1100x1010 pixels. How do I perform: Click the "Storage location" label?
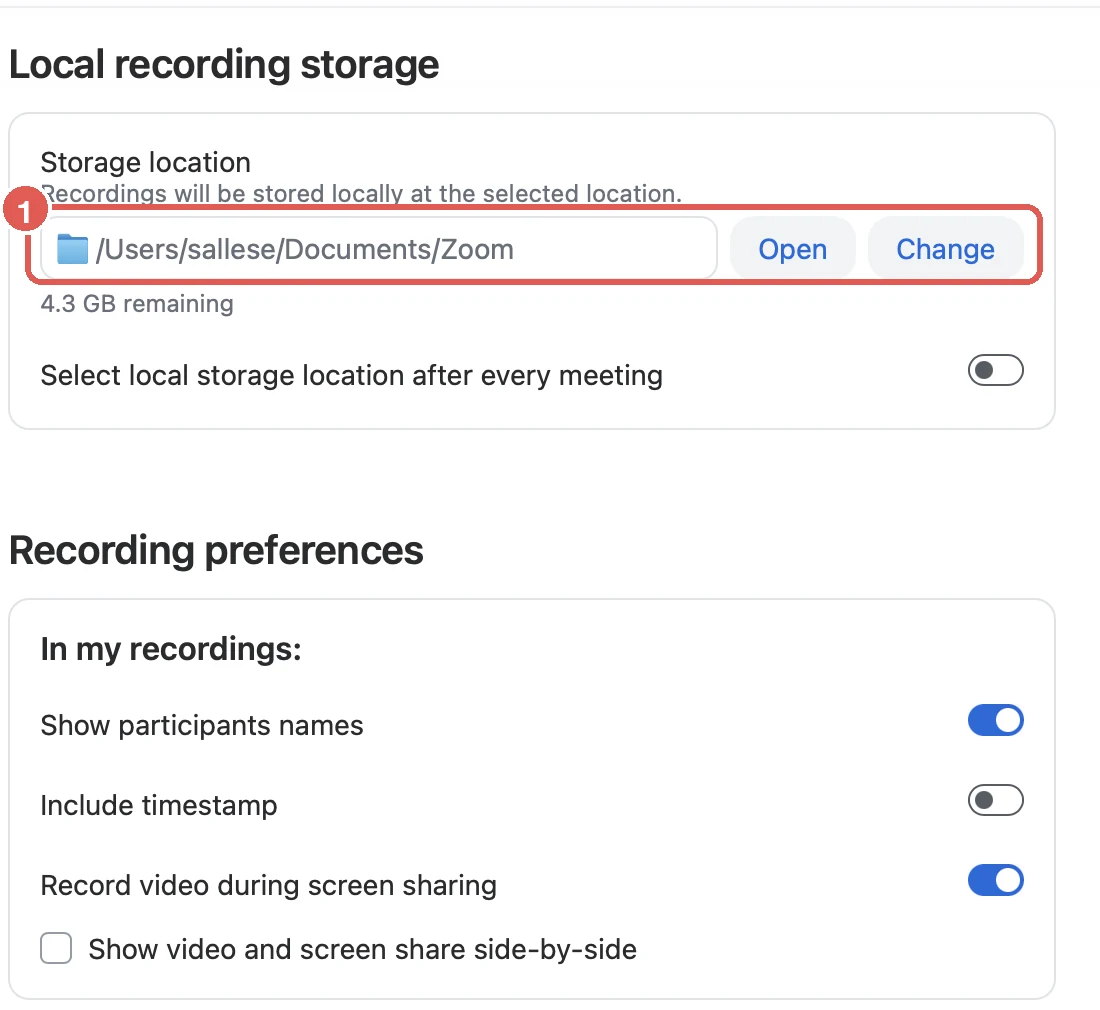click(145, 162)
